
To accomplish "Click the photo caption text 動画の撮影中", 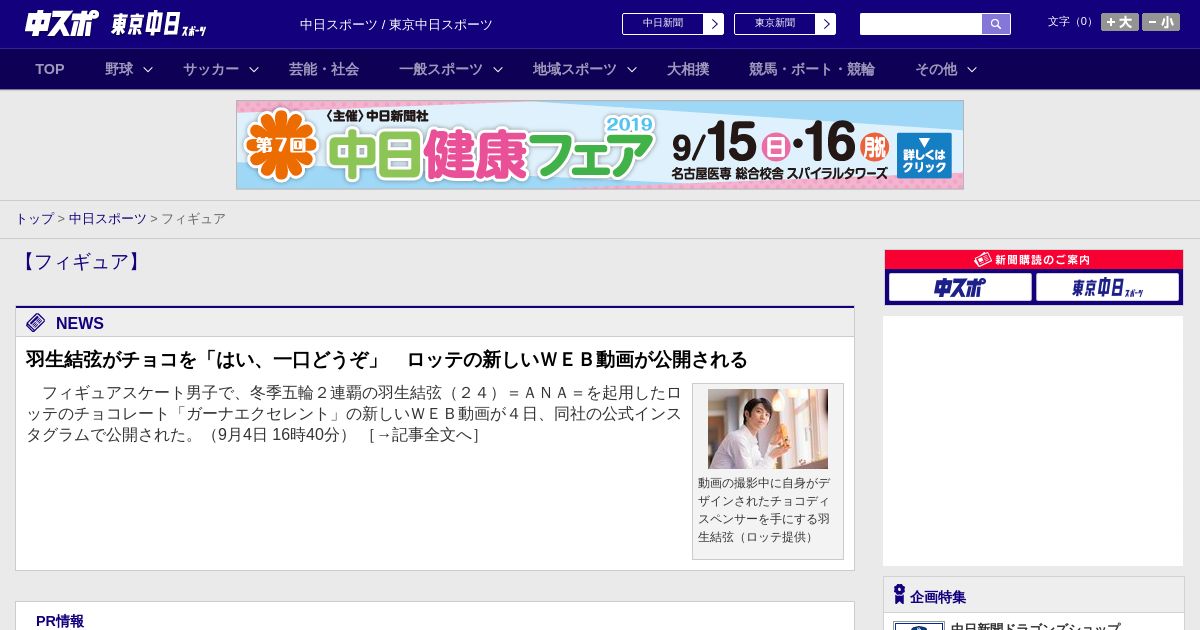I will pos(764,510).
